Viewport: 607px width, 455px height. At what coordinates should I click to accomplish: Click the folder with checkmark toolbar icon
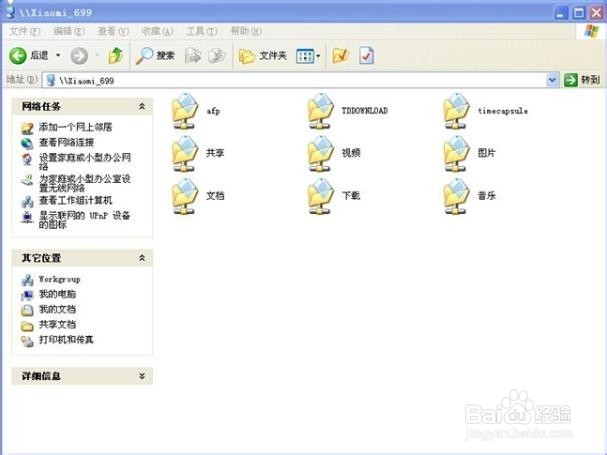point(341,56)
